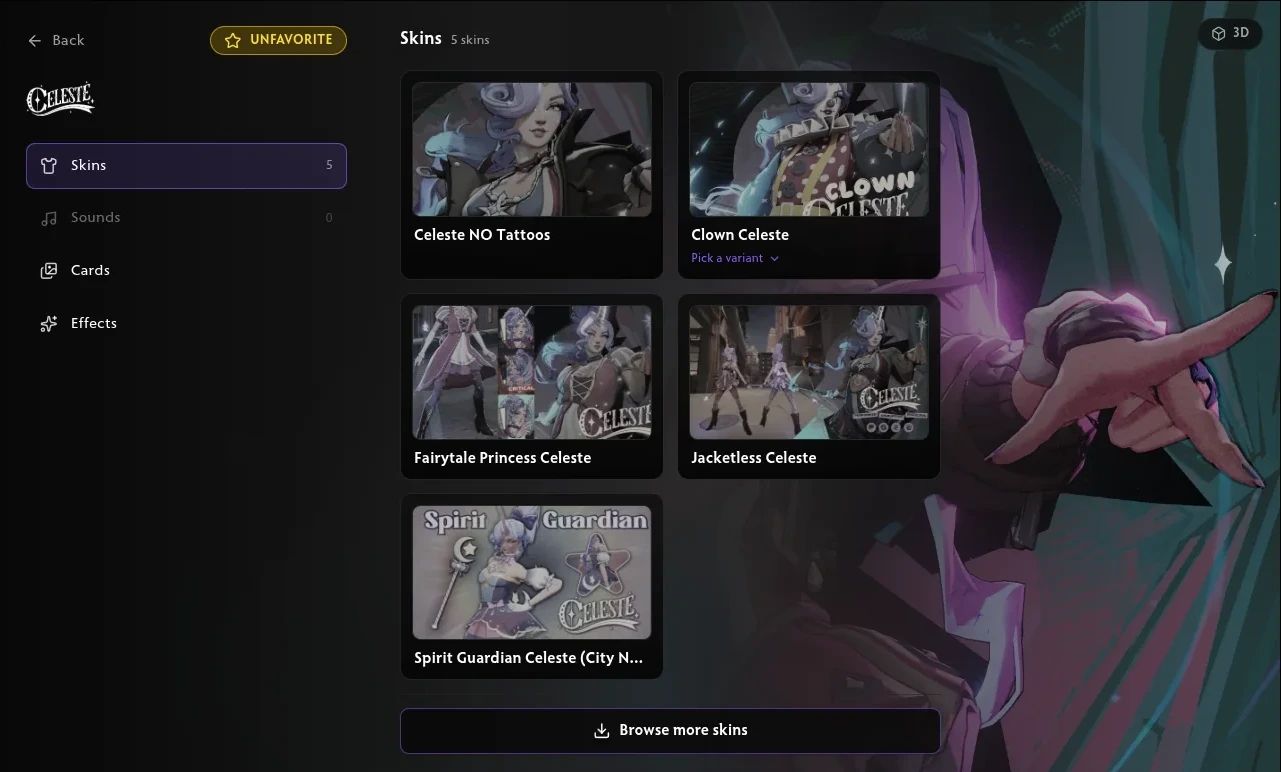The height and width of the screenshot is (772, 1281).
Task: Click the 'Spirit Guardian Celeste (City N...' title
Action: (528, 658)
